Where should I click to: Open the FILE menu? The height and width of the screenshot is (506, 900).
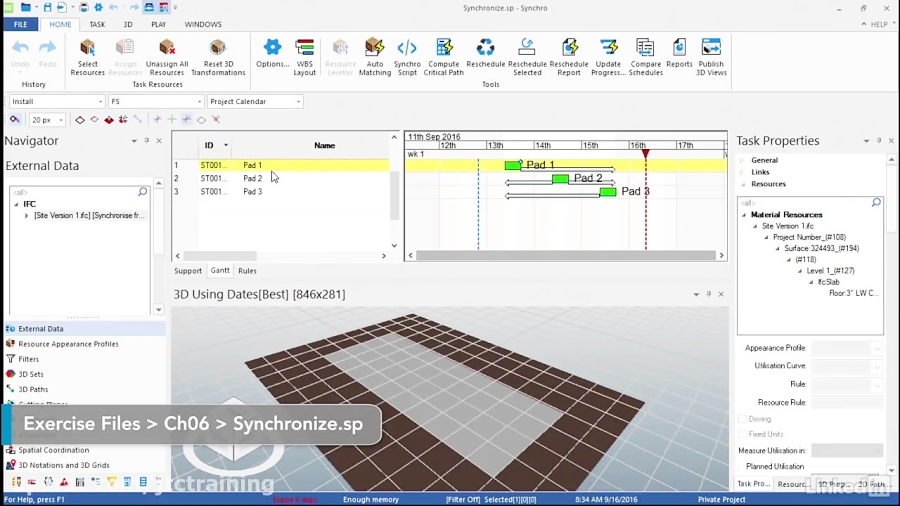(x=20, y=24)
